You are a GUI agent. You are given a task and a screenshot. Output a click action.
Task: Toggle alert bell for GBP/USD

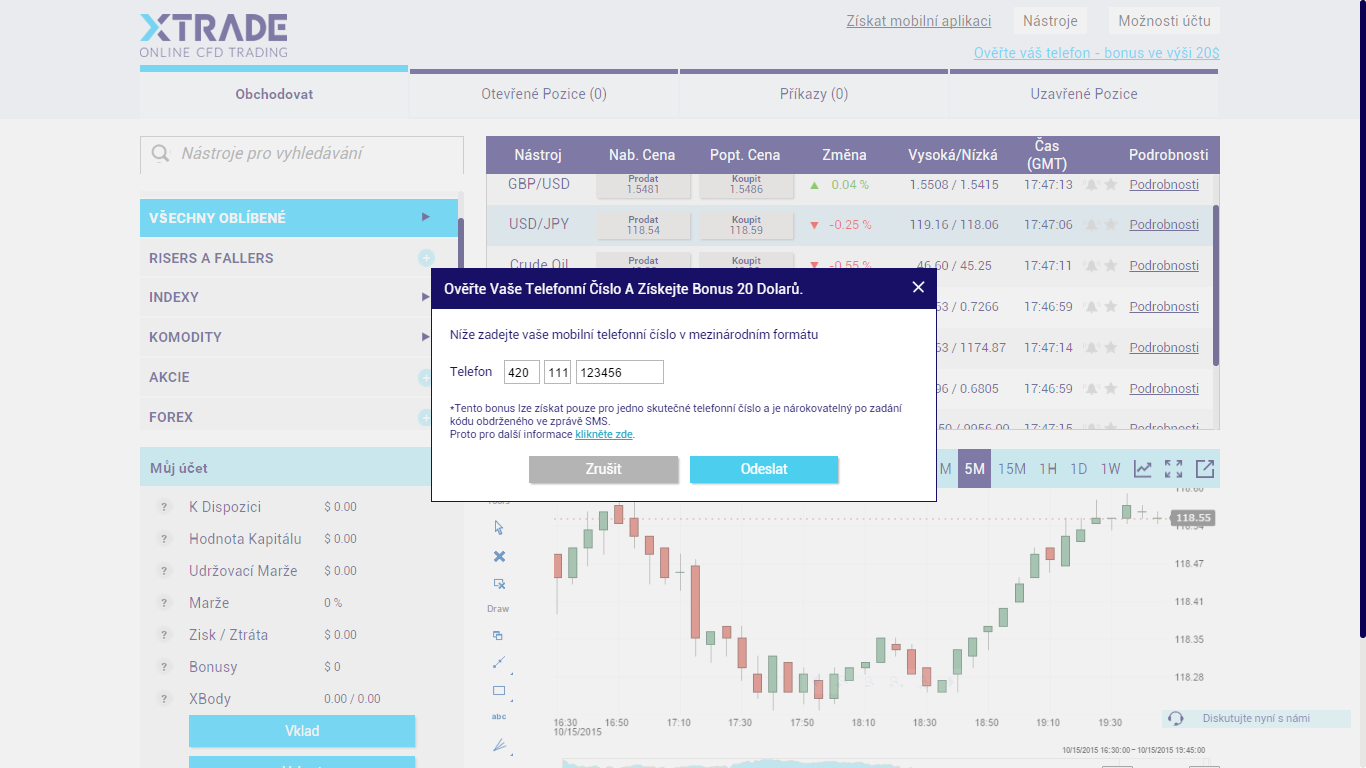[1091, 185]
